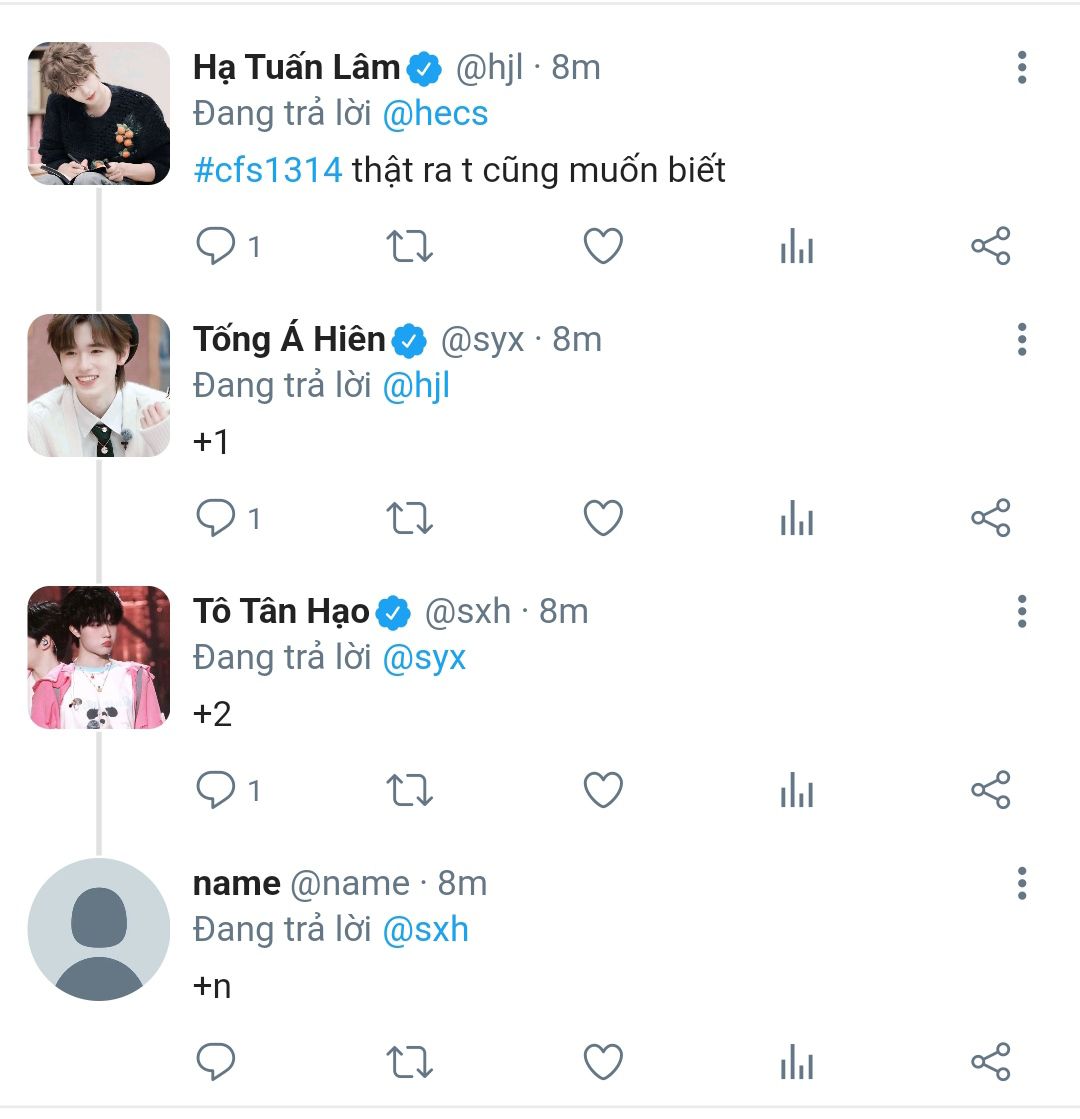Viewport: 1080px width, 1119px height.
Task: Share Tô Tân Hạo's +2 tweet
Action: pos(990,790)
